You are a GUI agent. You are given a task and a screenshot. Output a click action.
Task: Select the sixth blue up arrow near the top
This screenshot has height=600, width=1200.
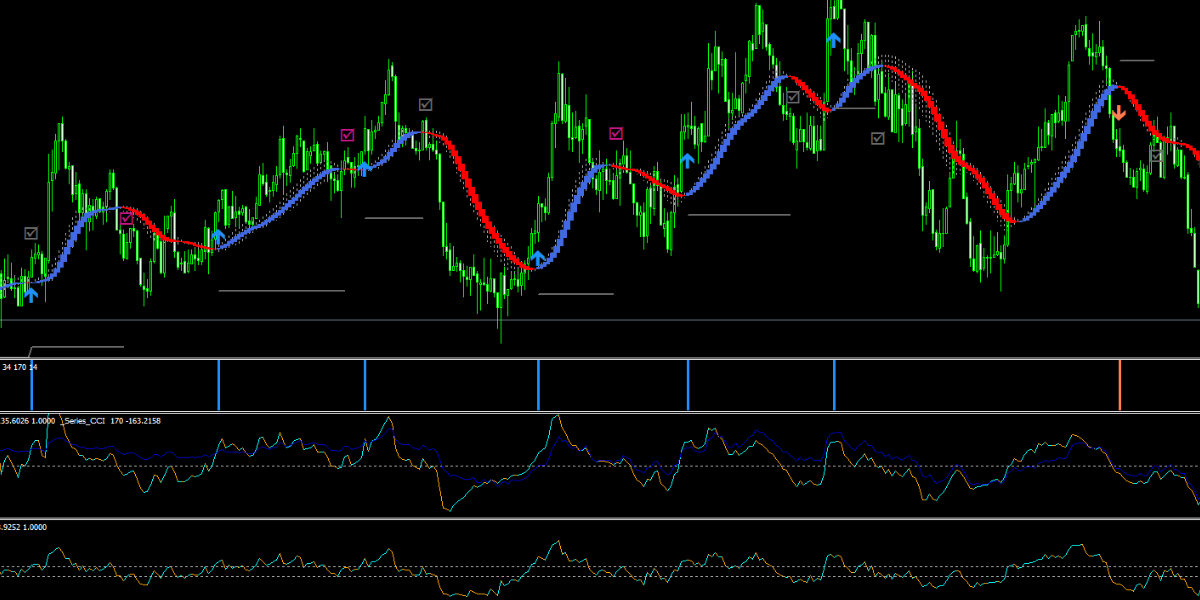coord(834,40)
